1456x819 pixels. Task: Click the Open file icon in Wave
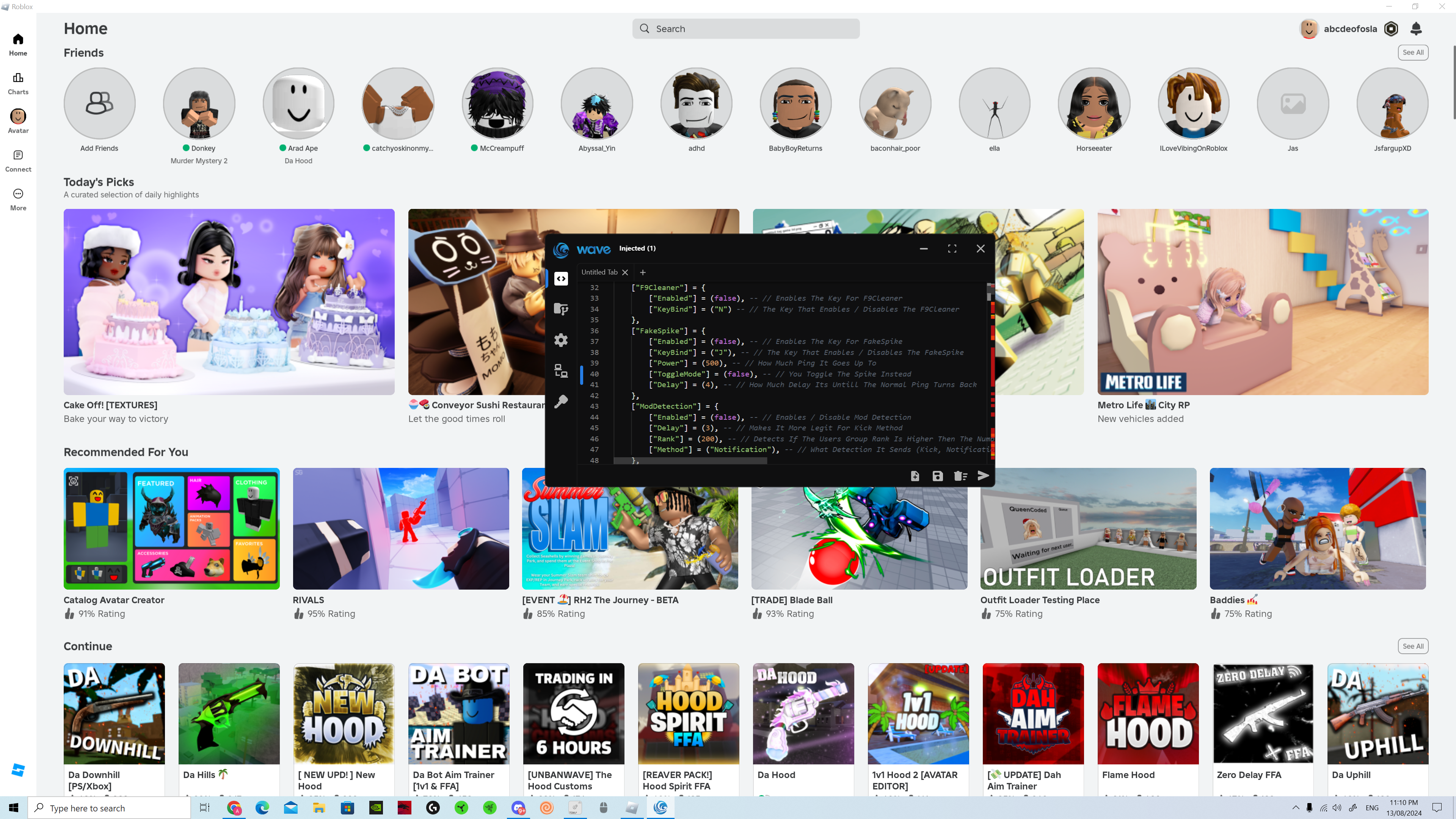point(915,476)
